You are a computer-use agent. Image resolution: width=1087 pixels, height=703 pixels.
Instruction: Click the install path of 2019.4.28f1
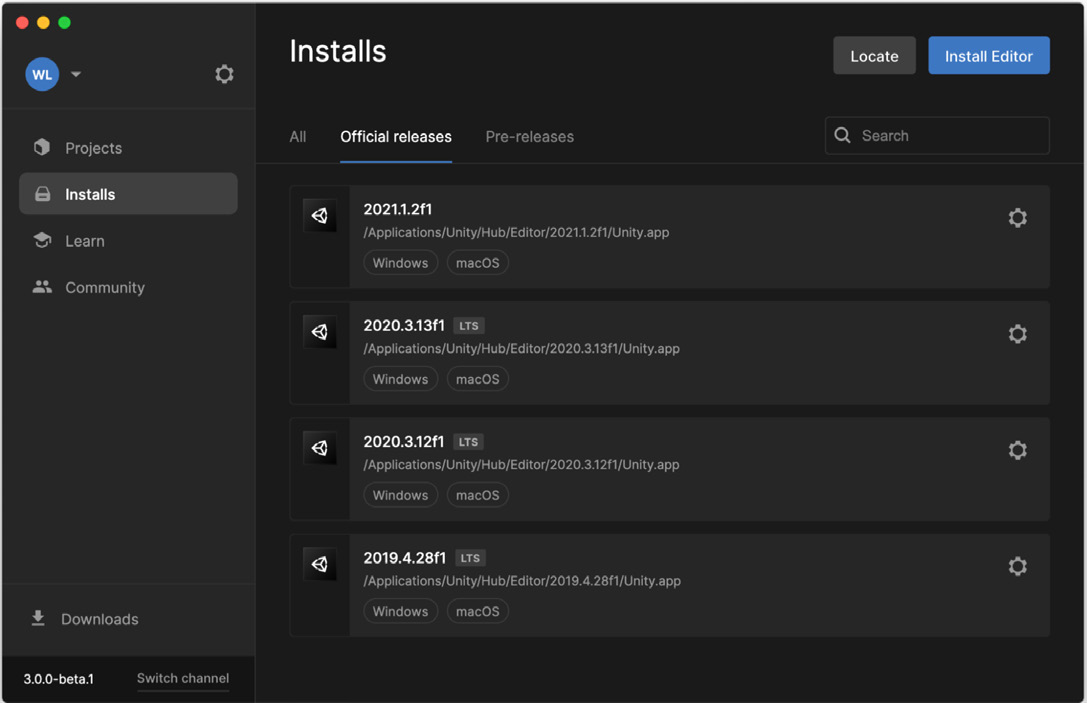coord(522,581)
